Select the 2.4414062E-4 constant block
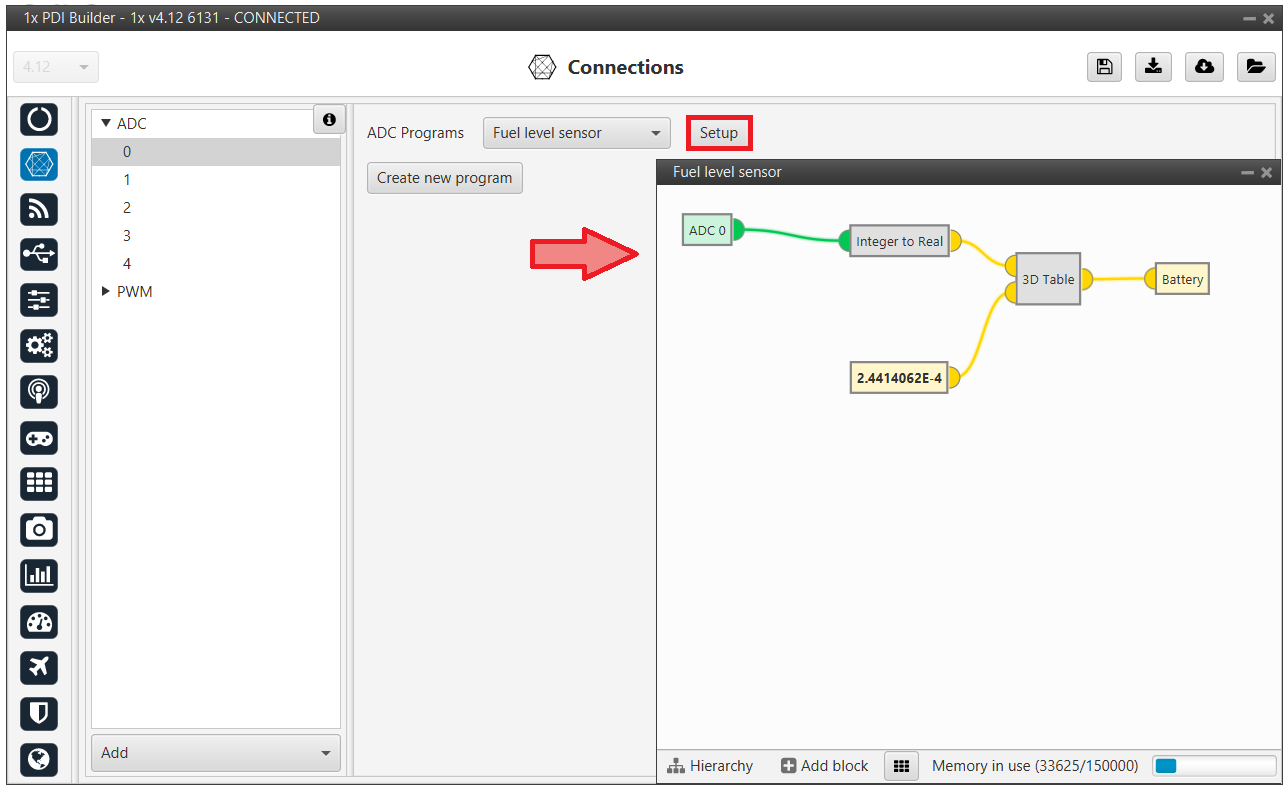1286x790 pixels. (x=899, y=378)
